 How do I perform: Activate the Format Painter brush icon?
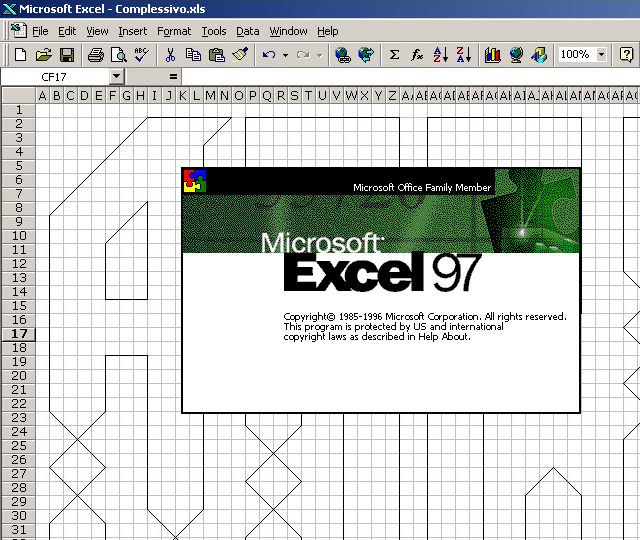[x=240, y=54]
